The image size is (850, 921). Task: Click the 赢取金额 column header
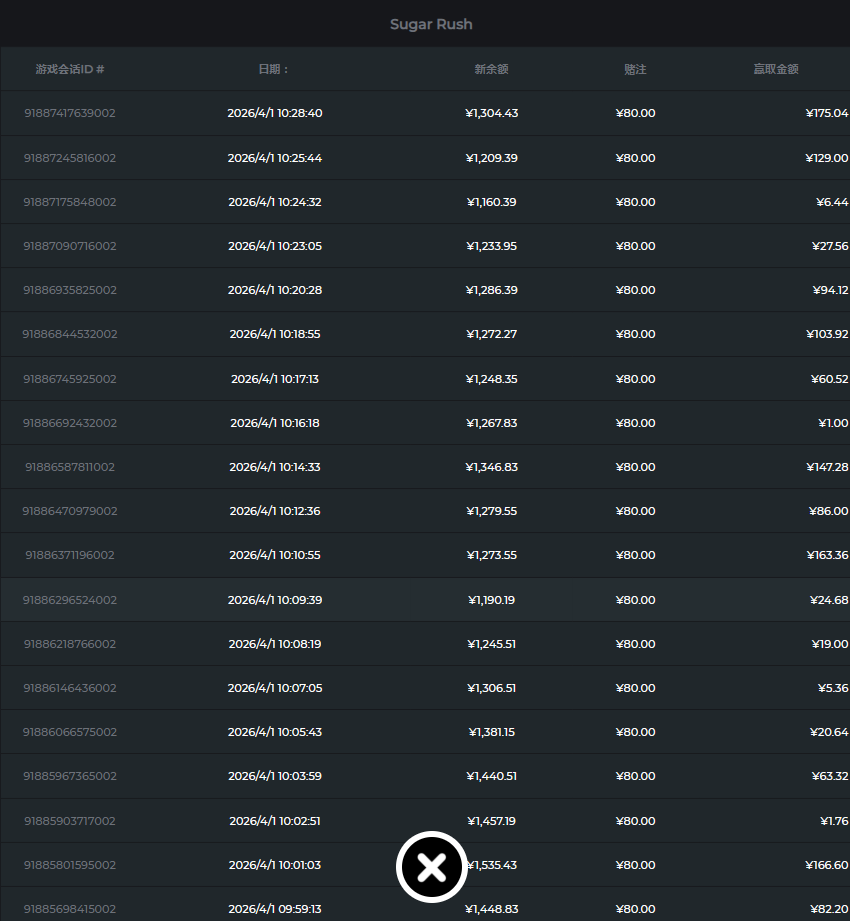click(776, 69)
